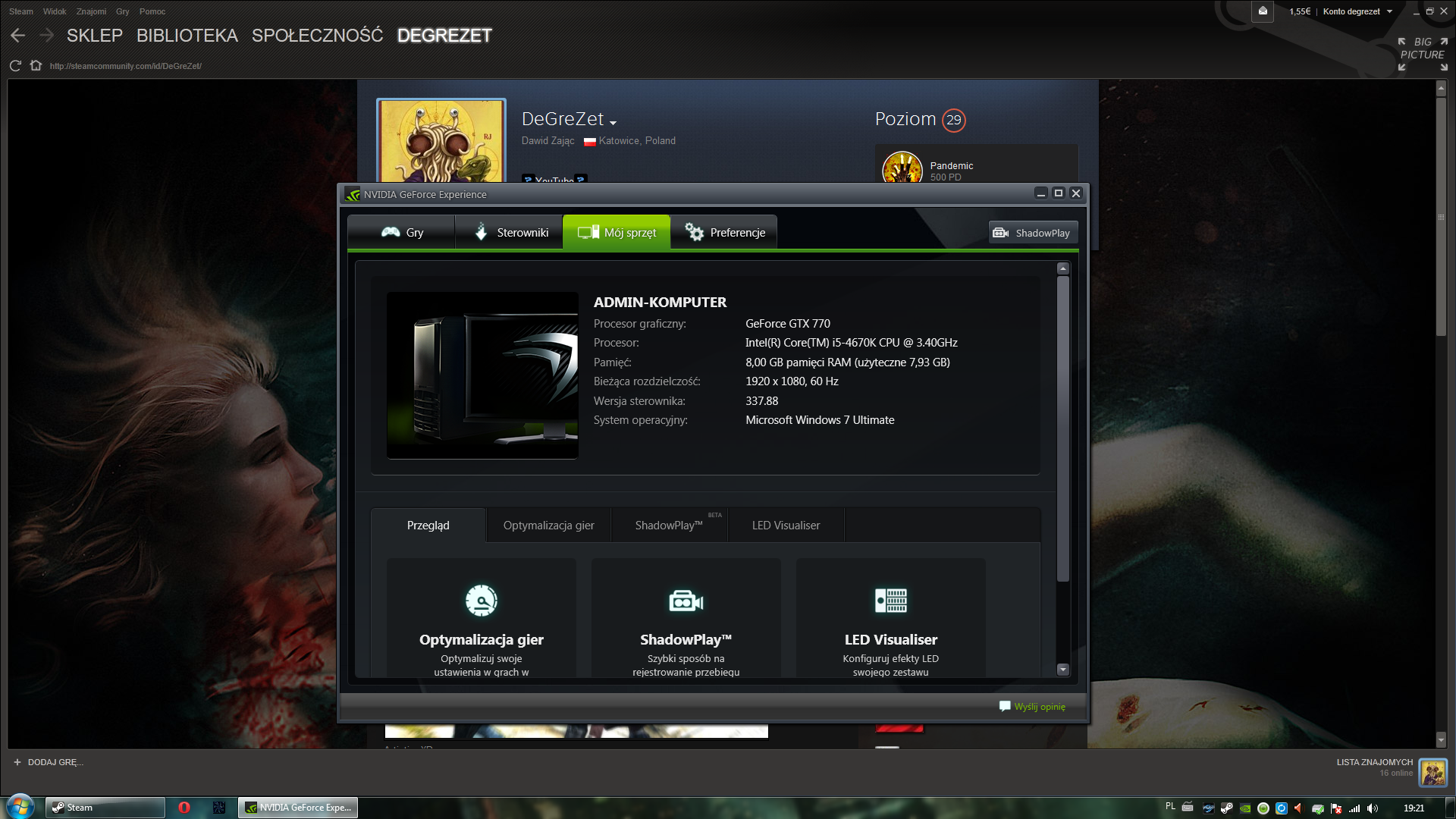The image size is (1456, 819).
Task: Open LISTA ZNAJOMYCH friends list
Action: (x=1375, y=762)
